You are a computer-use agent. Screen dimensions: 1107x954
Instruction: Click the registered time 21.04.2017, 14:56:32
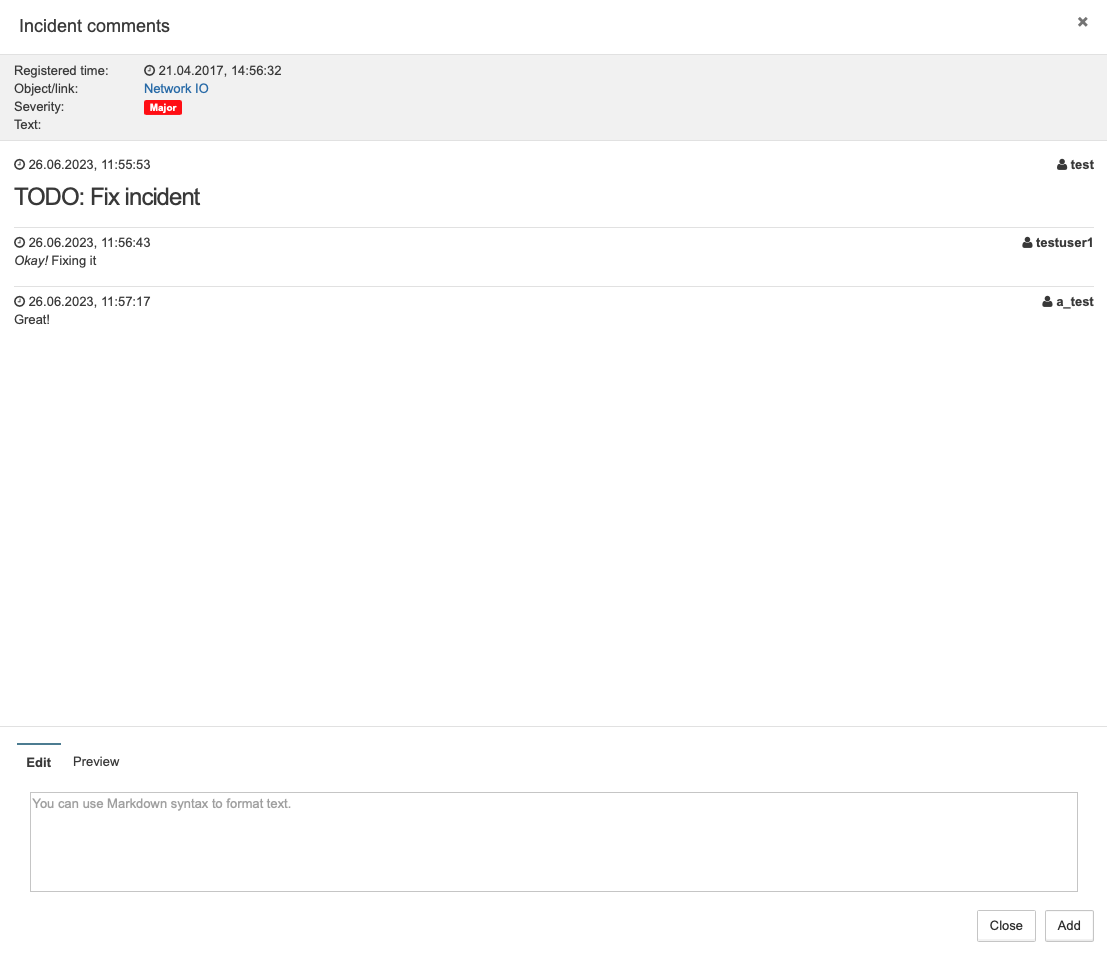click(220, 71)
